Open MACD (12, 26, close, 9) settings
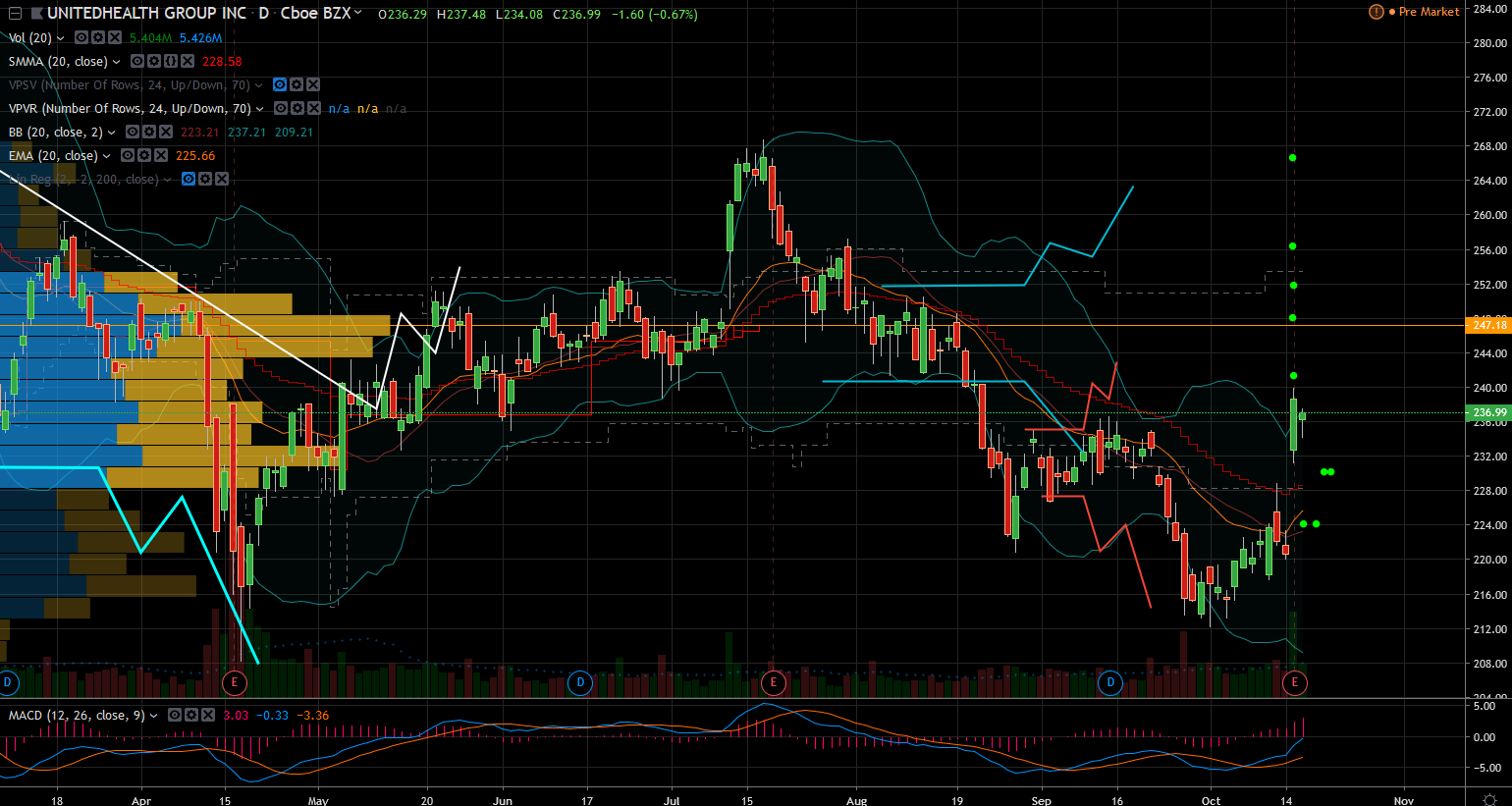This screenshot has width=1512, height=806. (x=190, y=715)
